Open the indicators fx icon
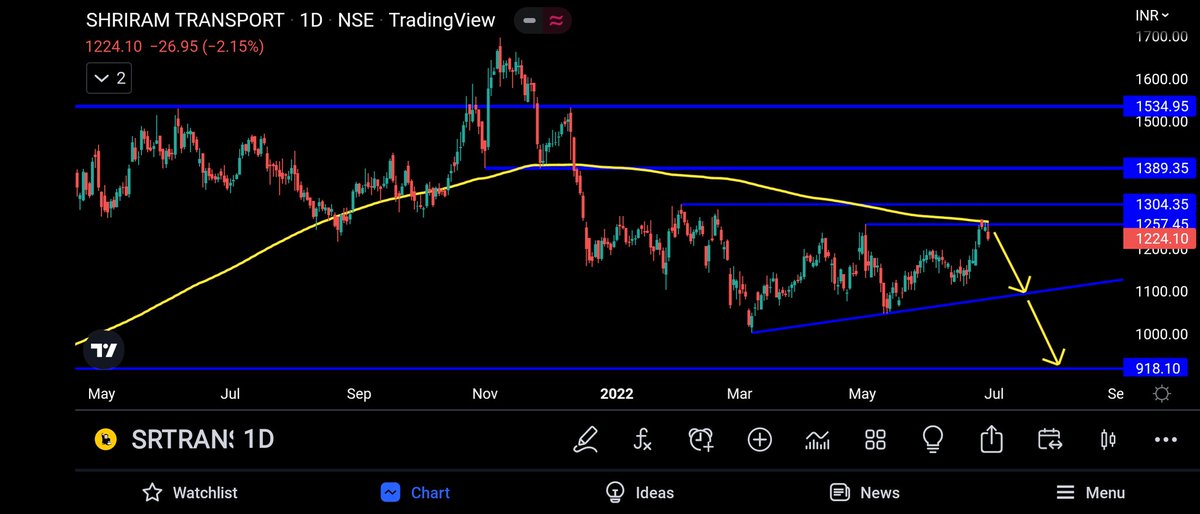1200x514 pixels. 642,439
